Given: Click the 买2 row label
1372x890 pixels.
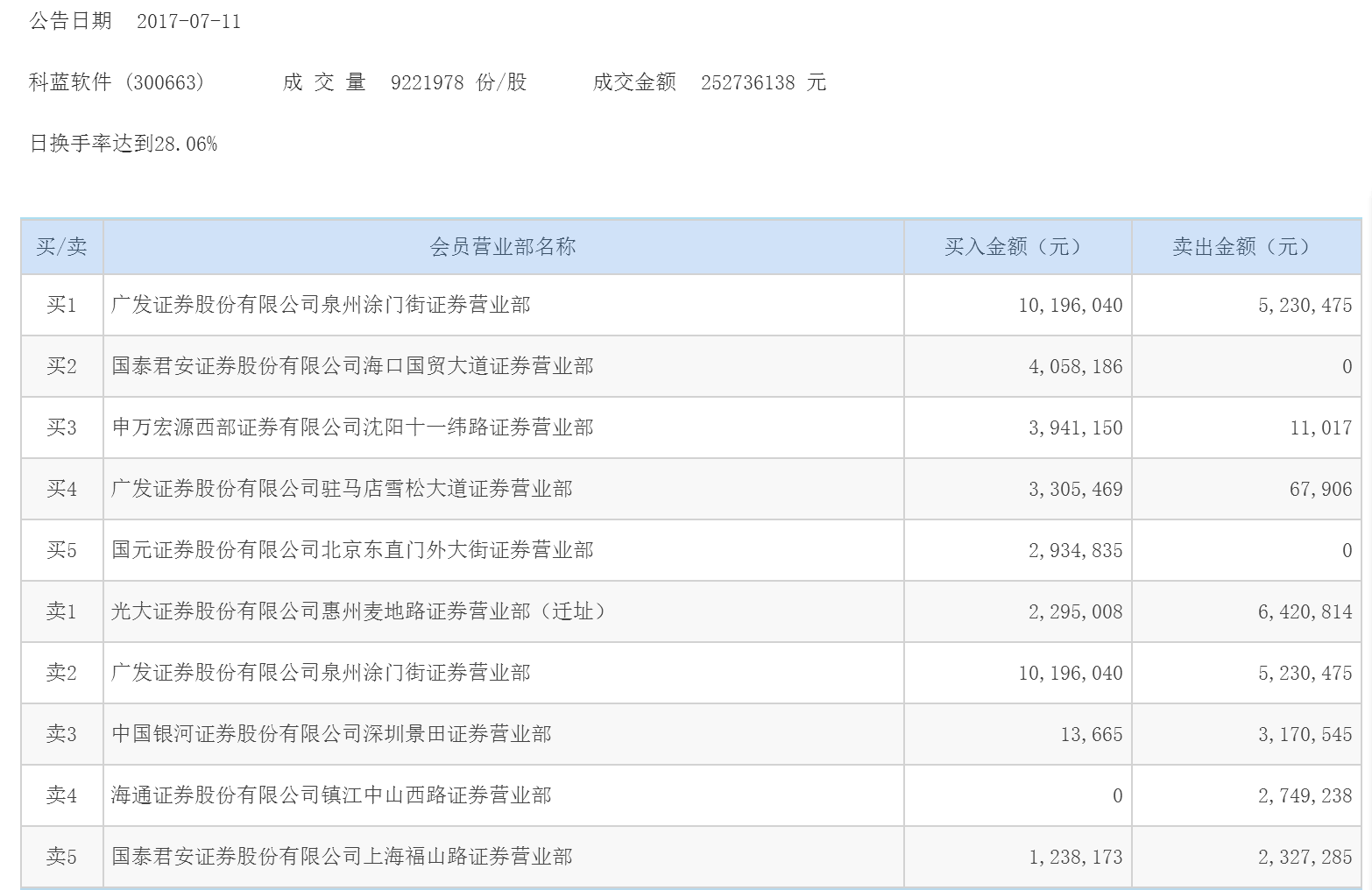Looking at the screenshot, I should tap(61, 366).
